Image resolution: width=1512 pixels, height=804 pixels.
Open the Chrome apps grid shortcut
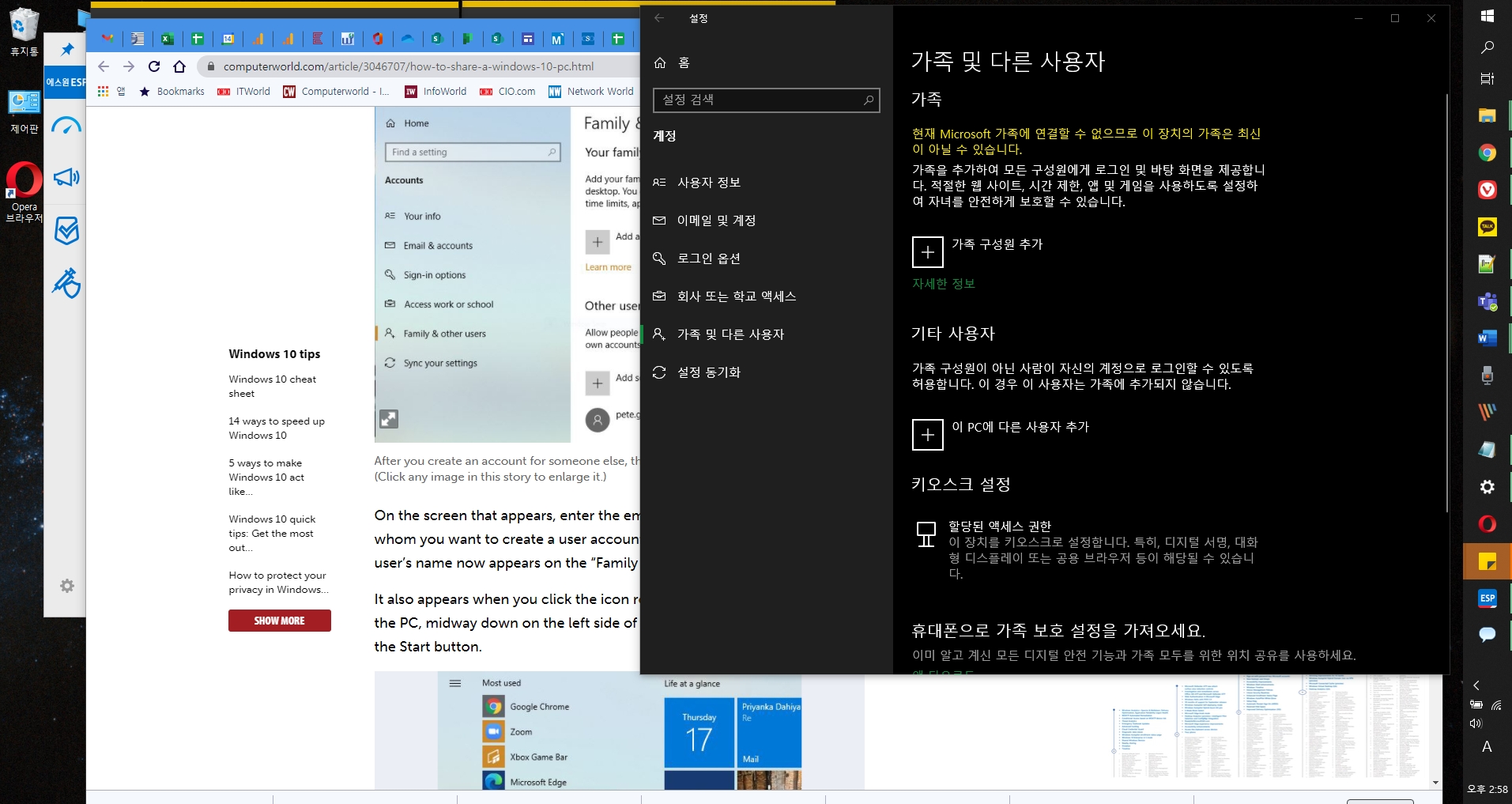point(103,92)
